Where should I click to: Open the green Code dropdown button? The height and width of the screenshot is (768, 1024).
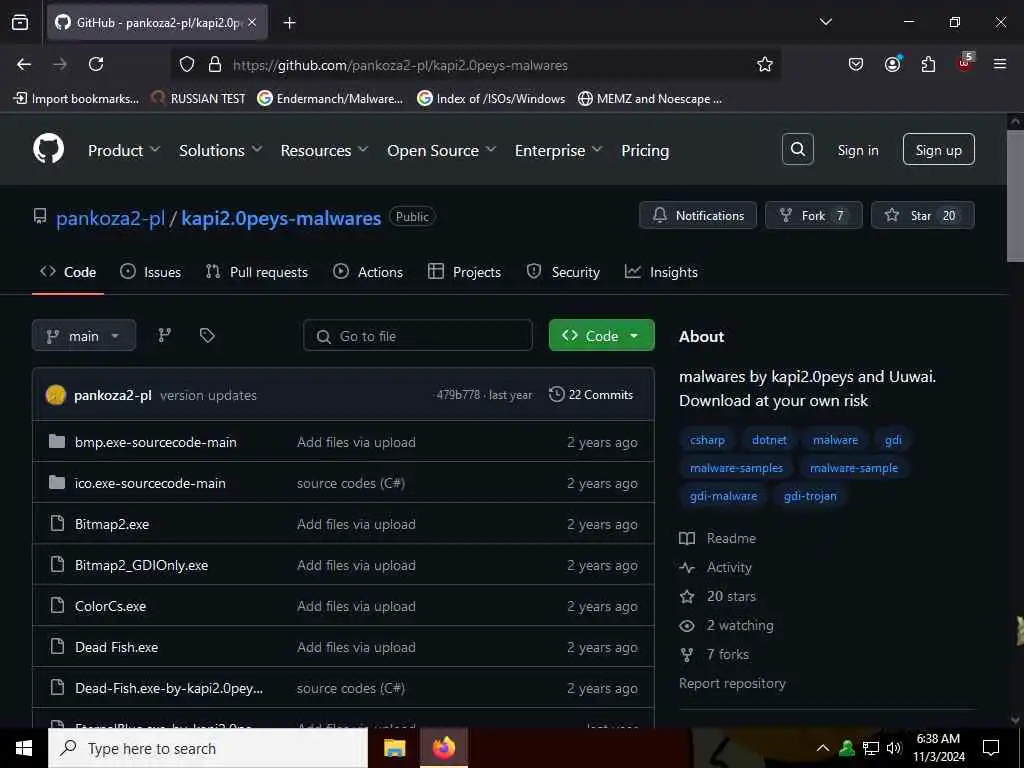[x=601, y=335]
